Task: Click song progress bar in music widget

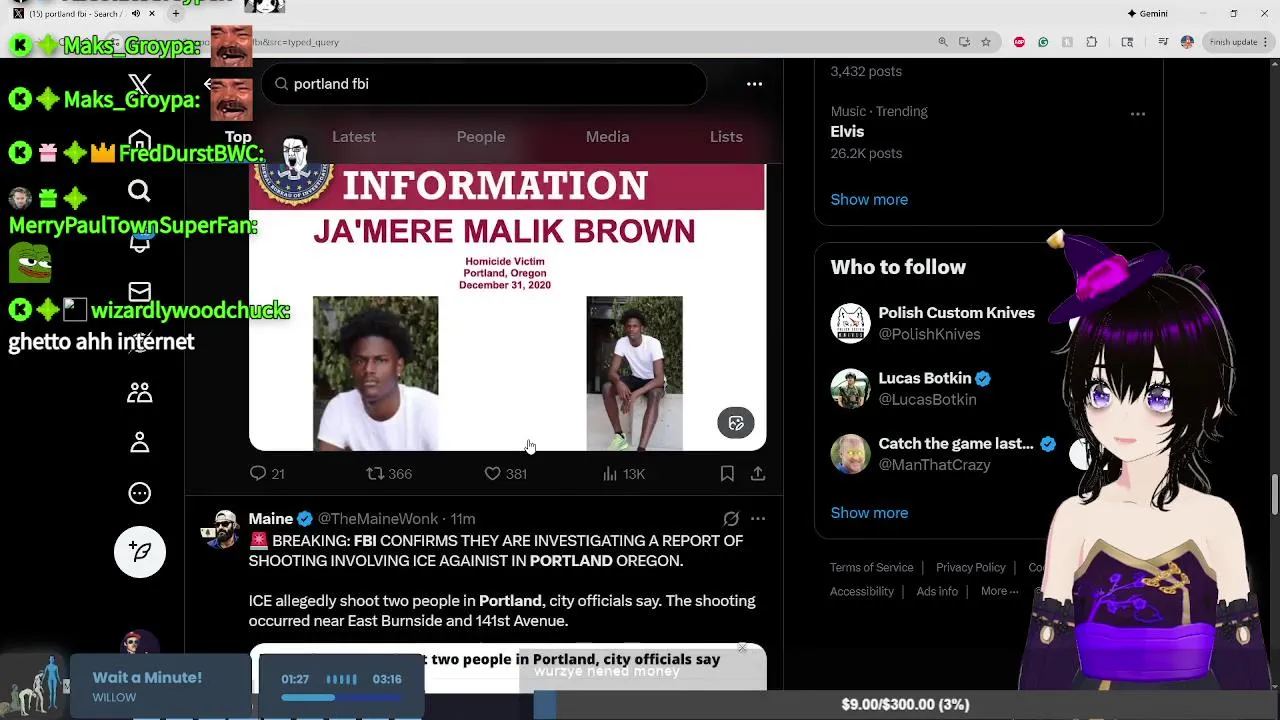Action: coord(340,698)
